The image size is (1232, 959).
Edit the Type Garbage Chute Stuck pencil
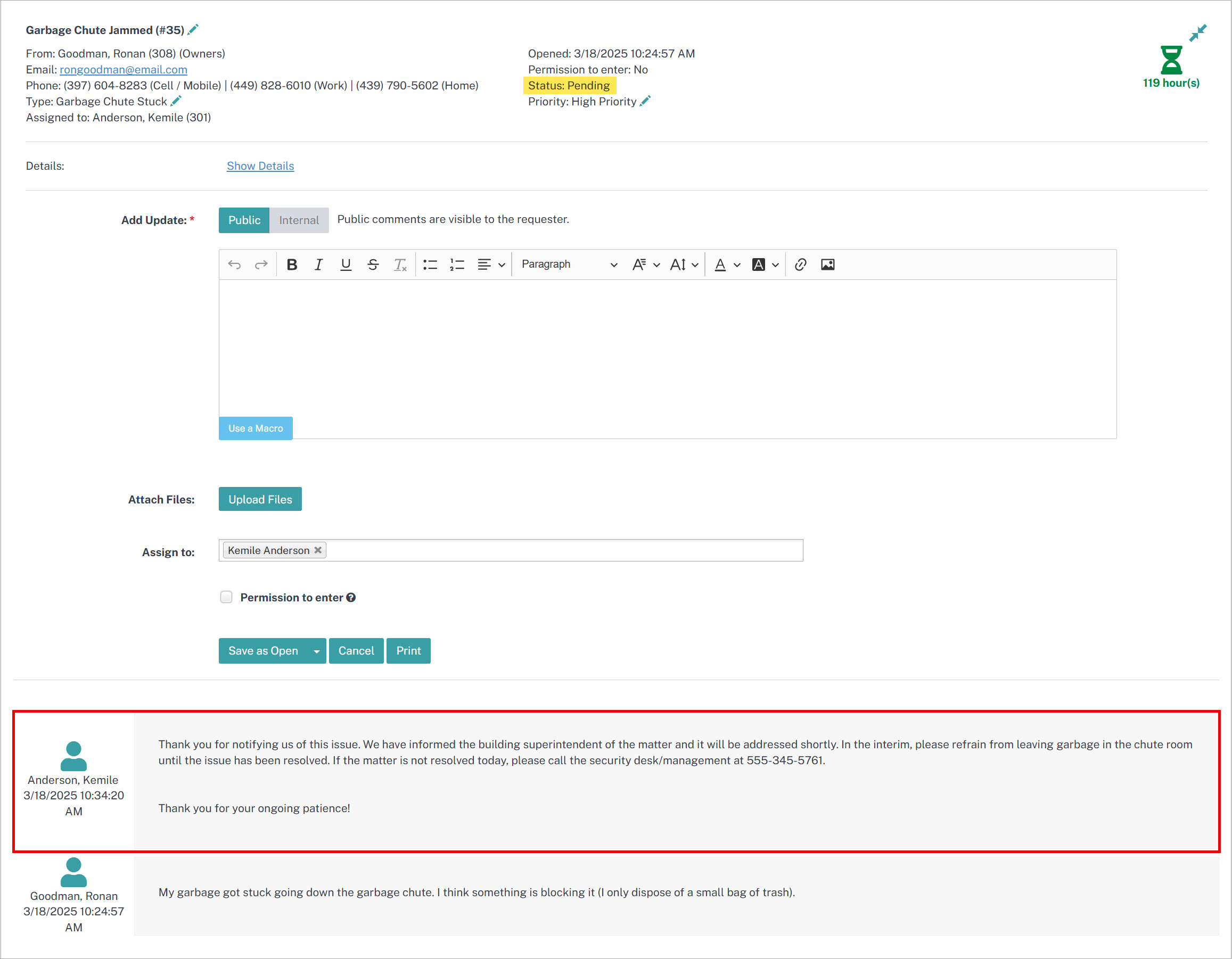point(176,101)
